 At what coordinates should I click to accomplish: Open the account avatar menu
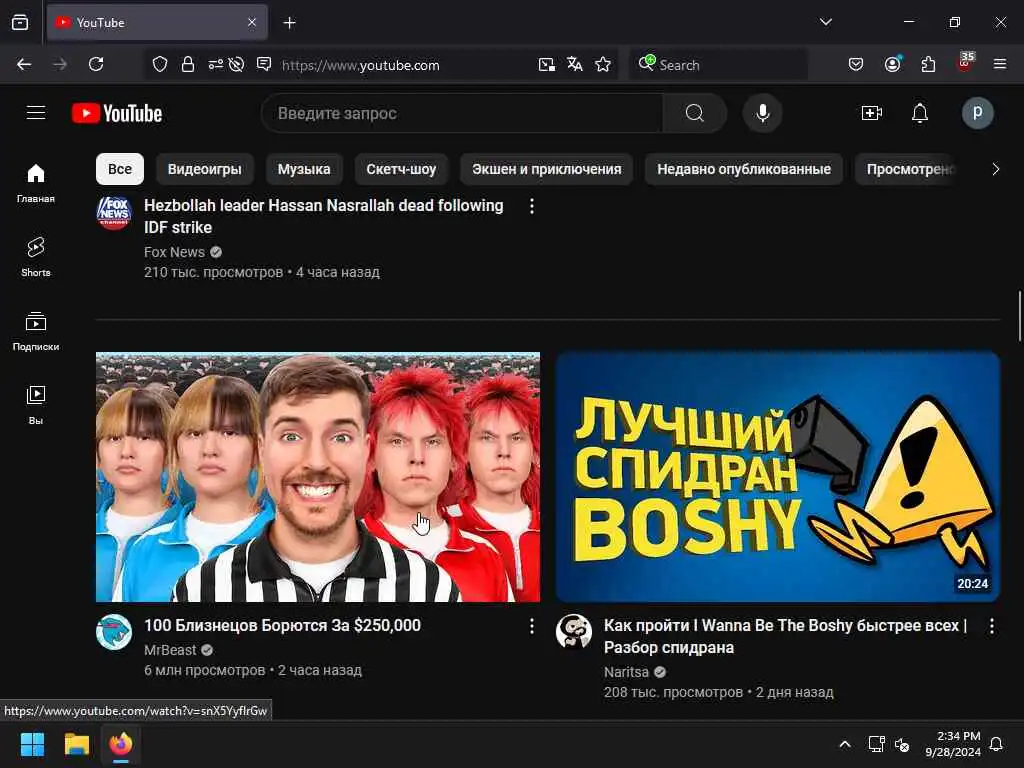[977, 113]
